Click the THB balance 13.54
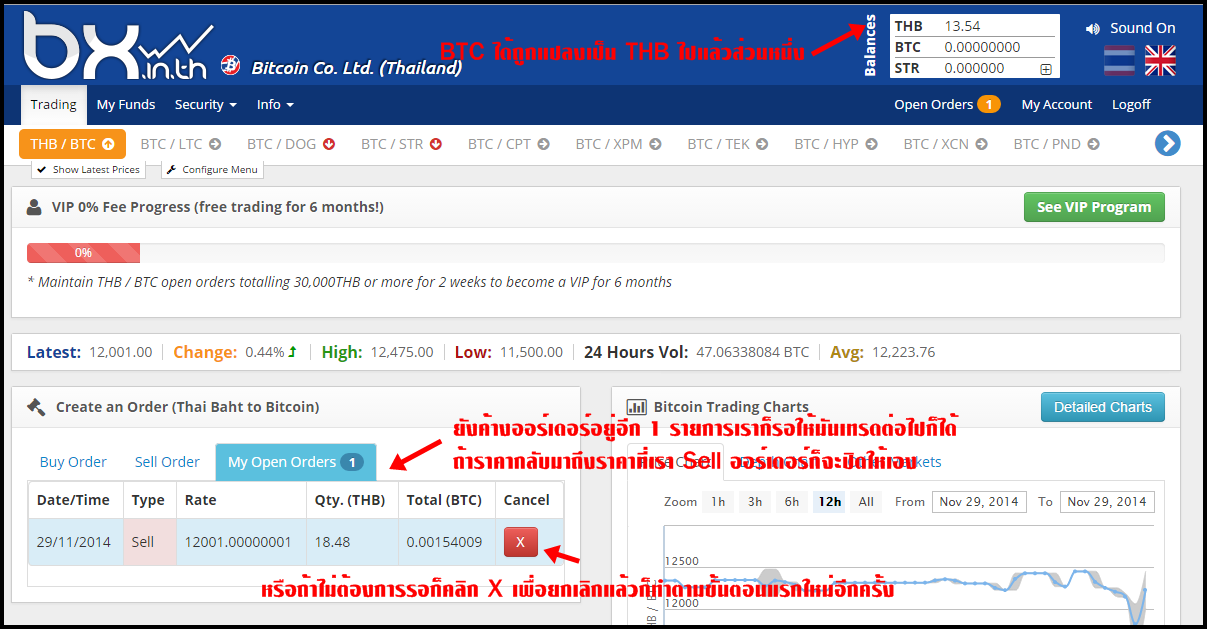 963,26
